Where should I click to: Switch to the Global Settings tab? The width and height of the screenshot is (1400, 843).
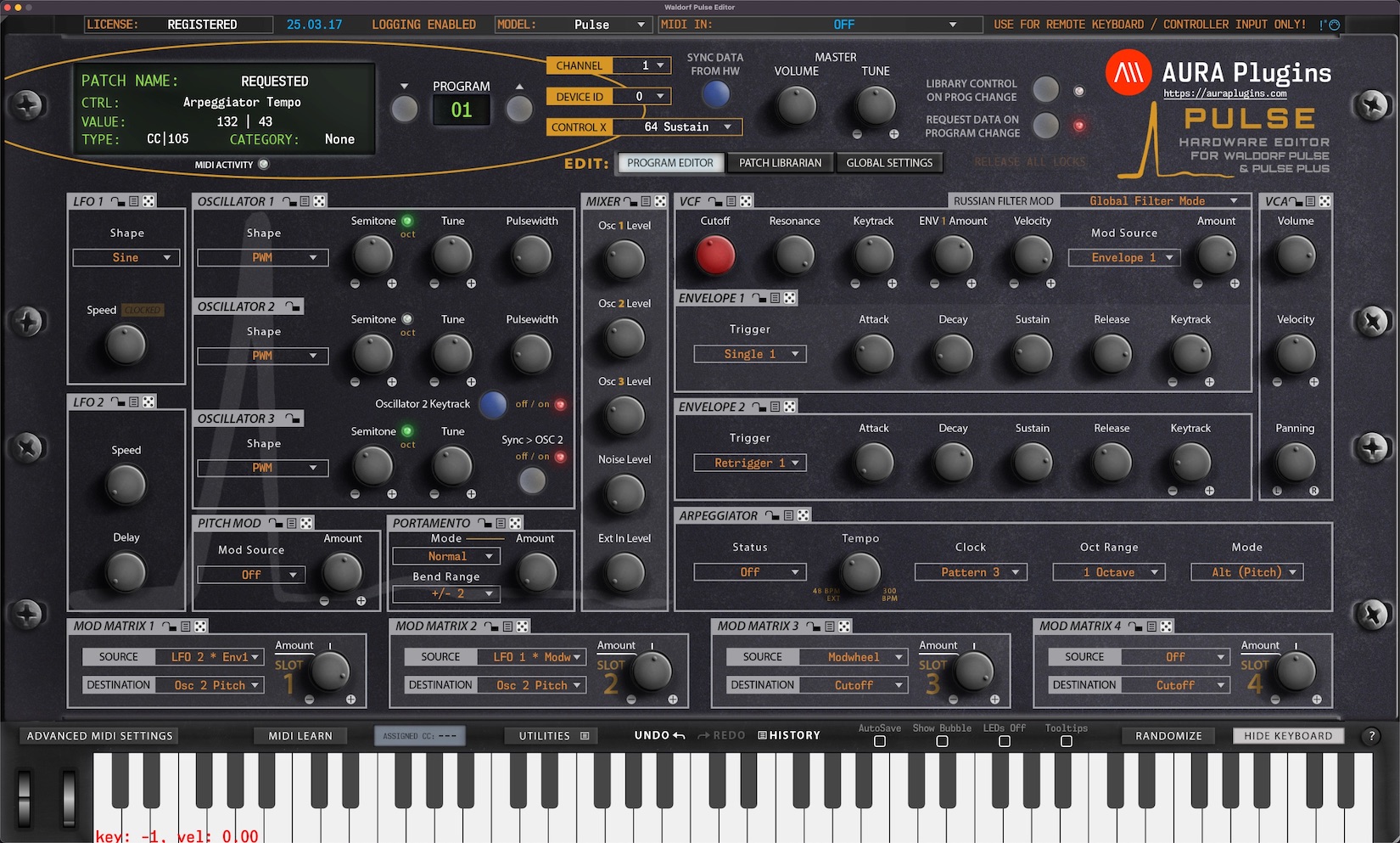point(889,163)
